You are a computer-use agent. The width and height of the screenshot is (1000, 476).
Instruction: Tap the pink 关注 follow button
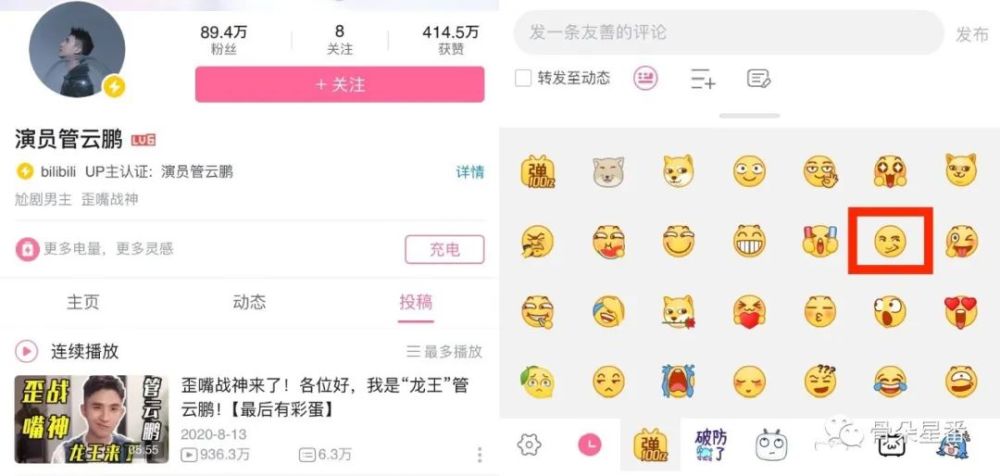(340, 84)
